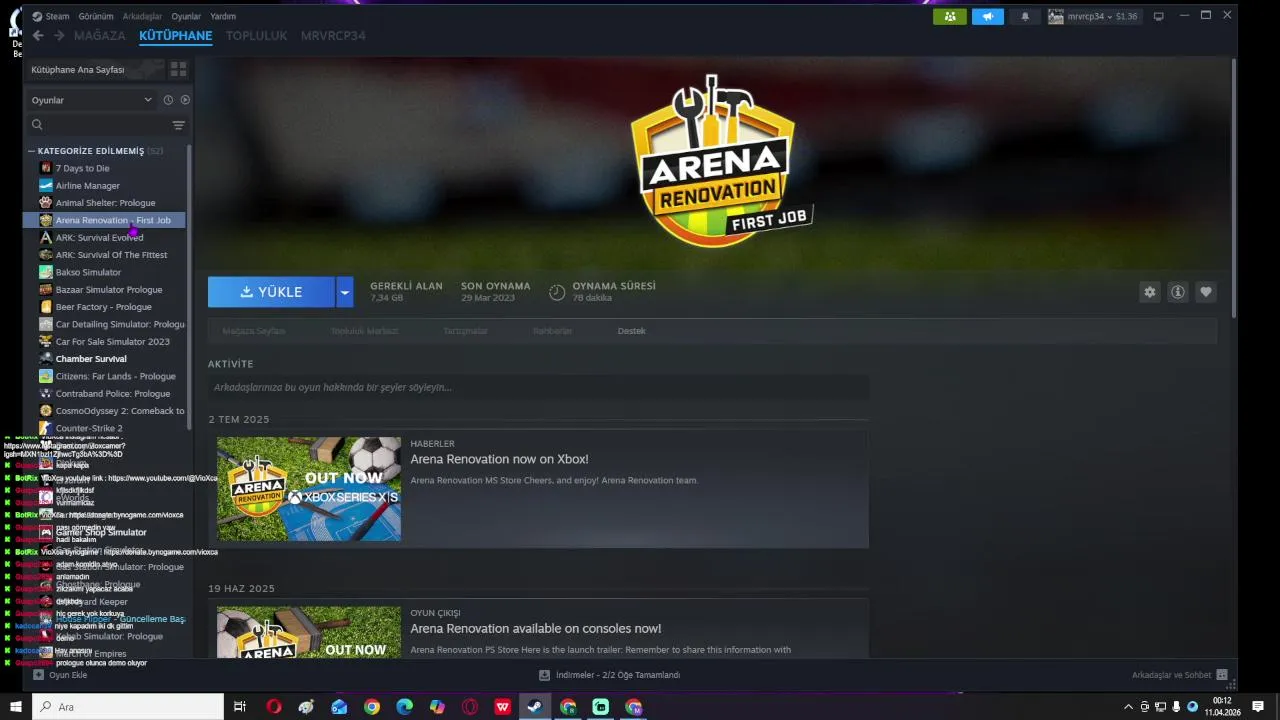1280x720 pixels.
Task: Open Steam from the Windows taskbar
Action: point(535,707)
